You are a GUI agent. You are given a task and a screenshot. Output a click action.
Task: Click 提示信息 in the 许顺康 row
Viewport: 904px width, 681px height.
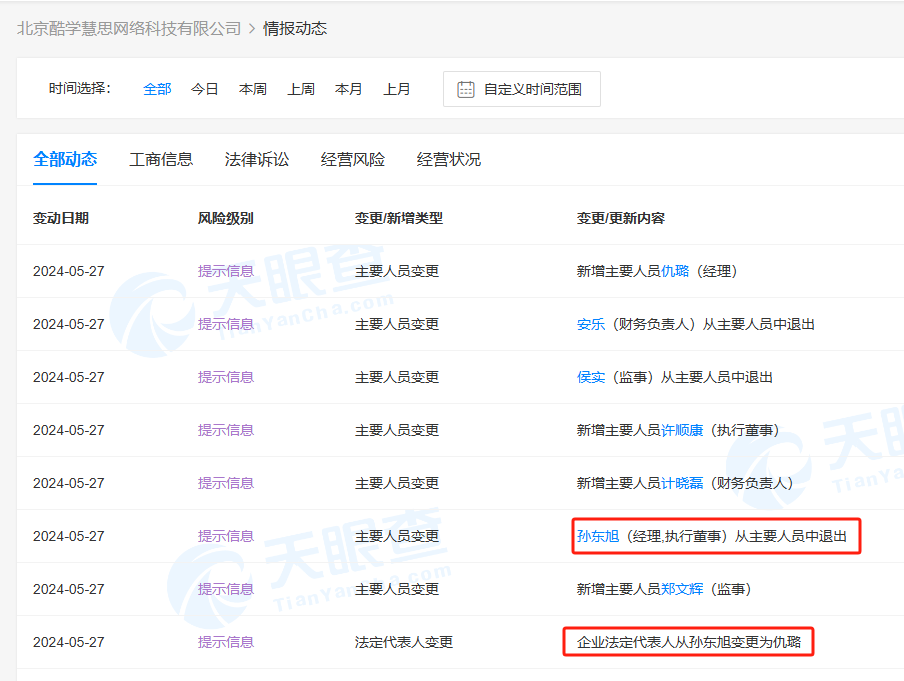[x=226, y=430]
